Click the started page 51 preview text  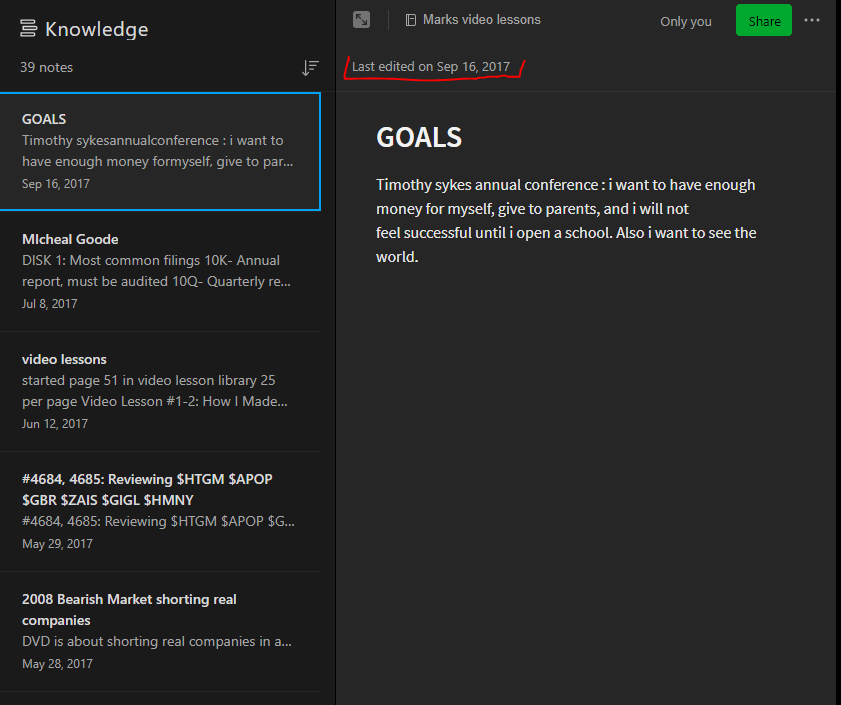coord(155,391)
